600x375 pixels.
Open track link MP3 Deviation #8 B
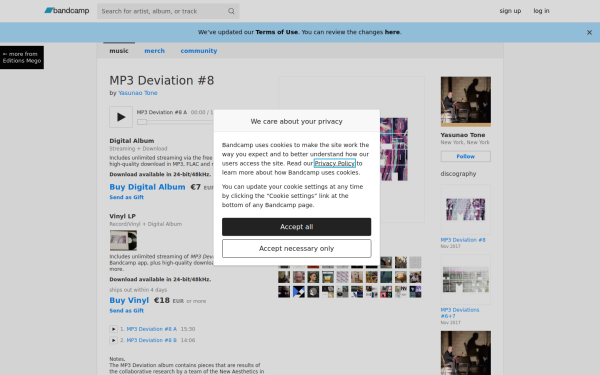[152, 340]
